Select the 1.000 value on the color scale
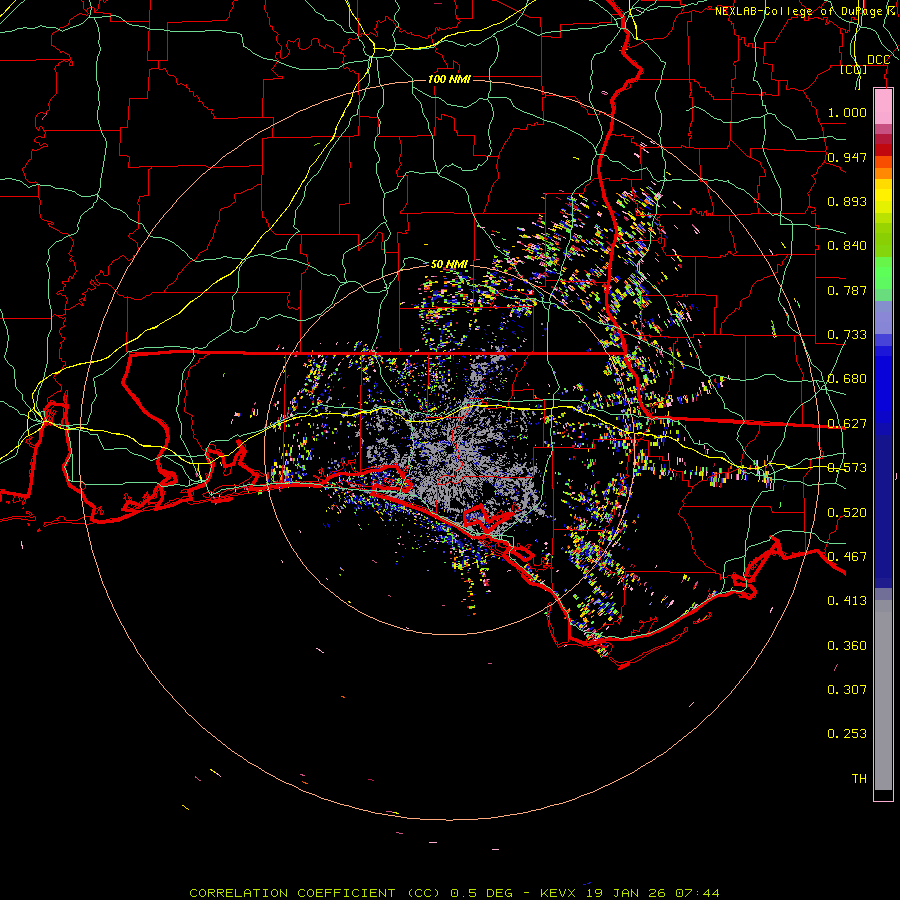Image resolution: width=900 pixels, height=900 pixels. click(847, 112)
